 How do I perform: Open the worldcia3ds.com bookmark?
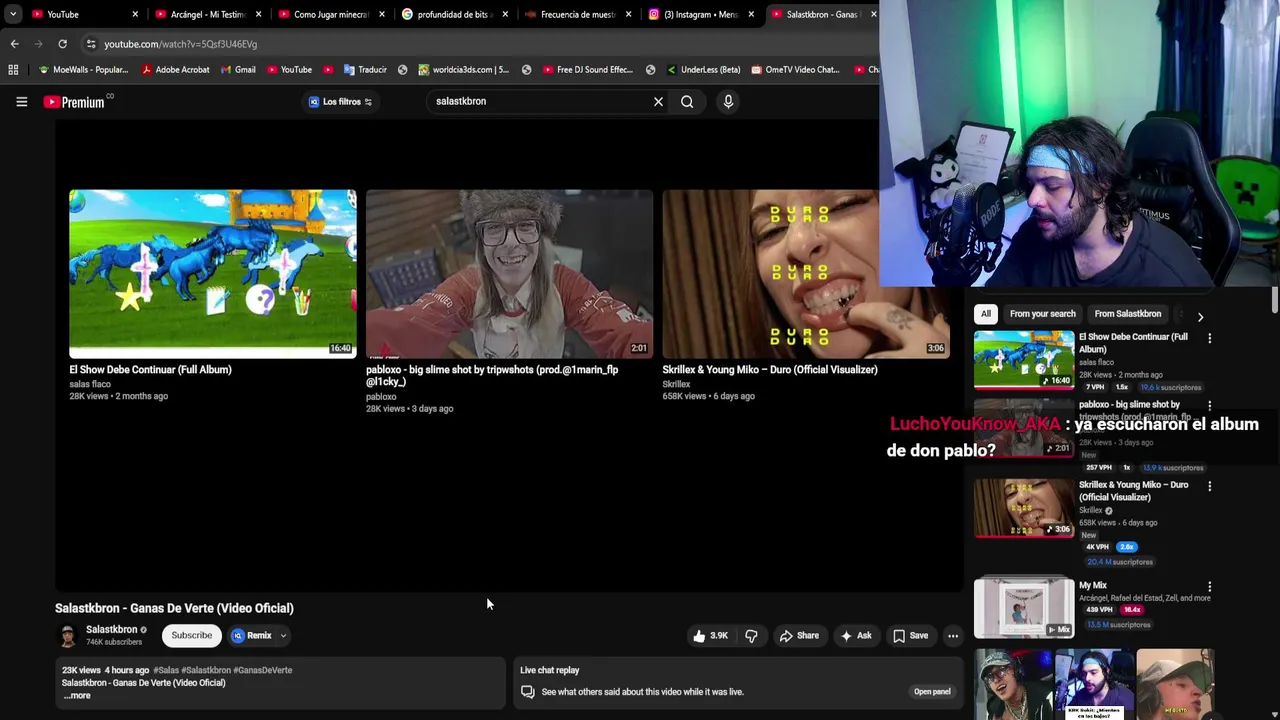click(x=463, y=70)
